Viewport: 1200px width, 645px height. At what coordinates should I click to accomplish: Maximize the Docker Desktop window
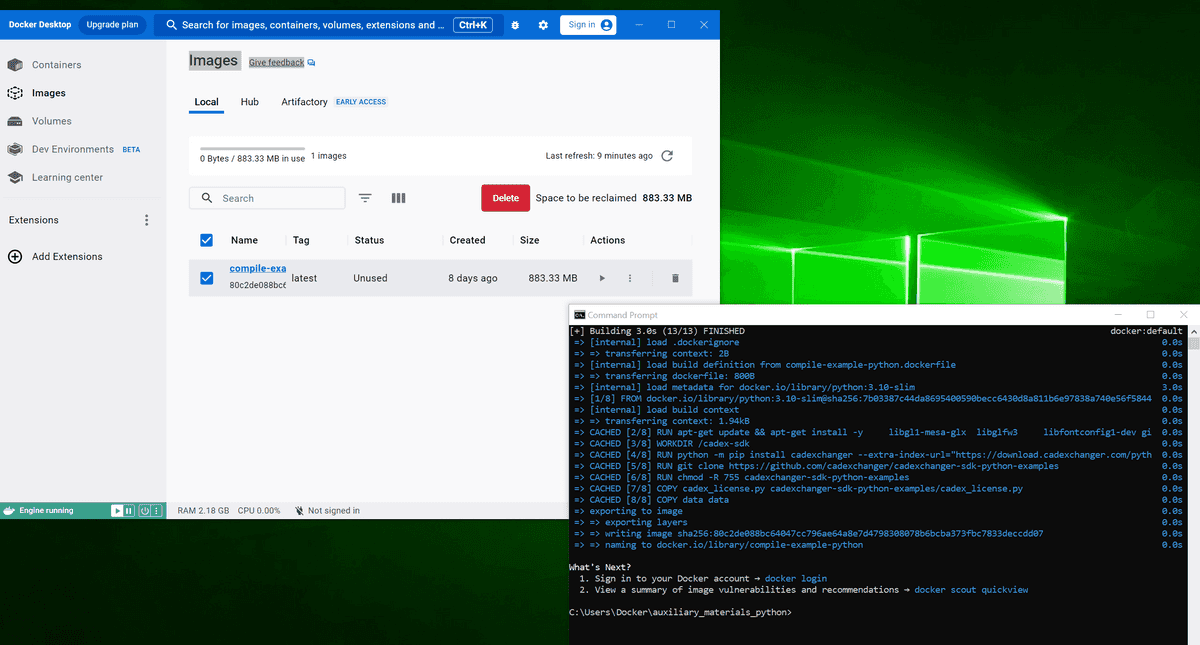[671, 25]
